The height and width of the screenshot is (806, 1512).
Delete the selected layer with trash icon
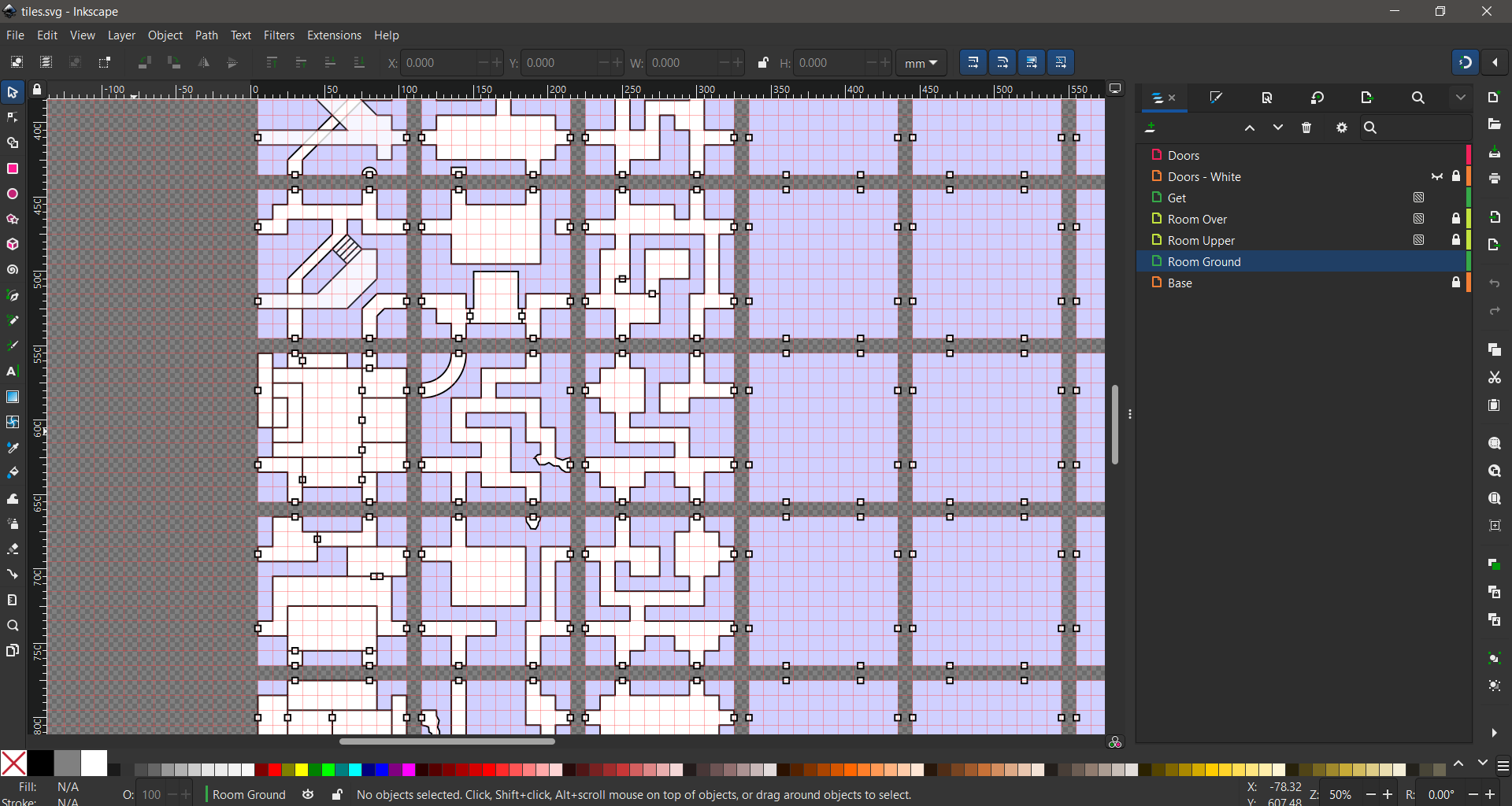(x=1307, y=128)
